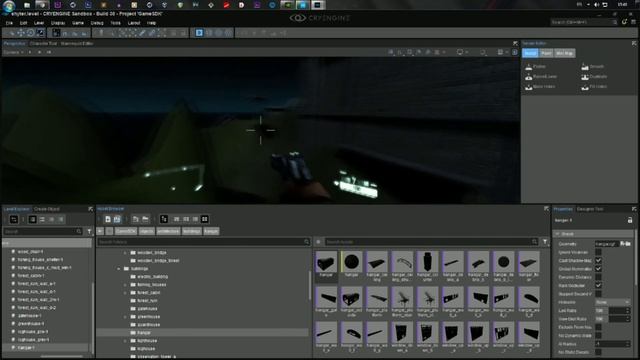Toggle the Exclude From Navigation checkbox

click(x=598, y=327)
